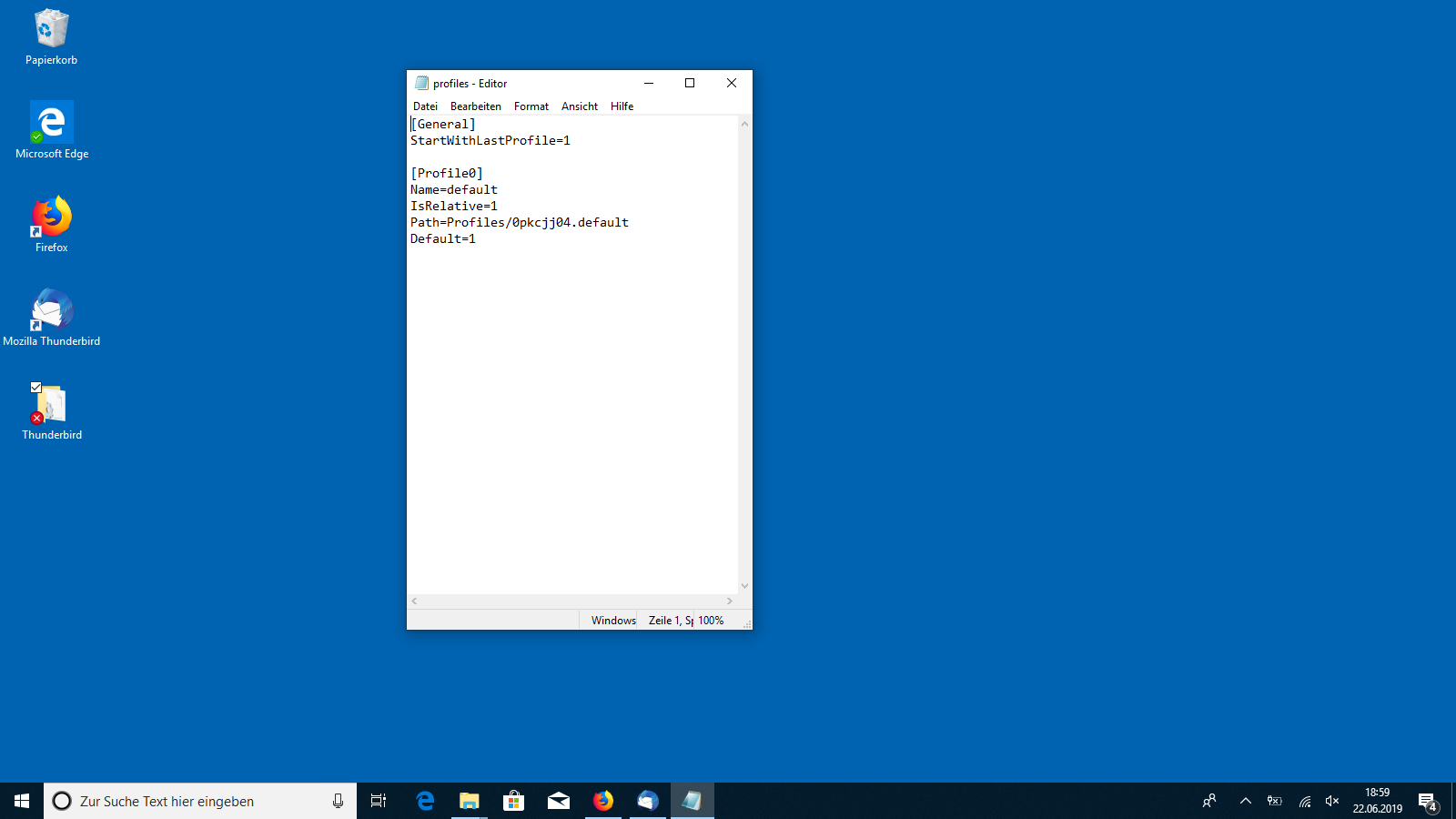Toggle the muted volume tray icon

pyautogui.click(x=1332, y=801)
